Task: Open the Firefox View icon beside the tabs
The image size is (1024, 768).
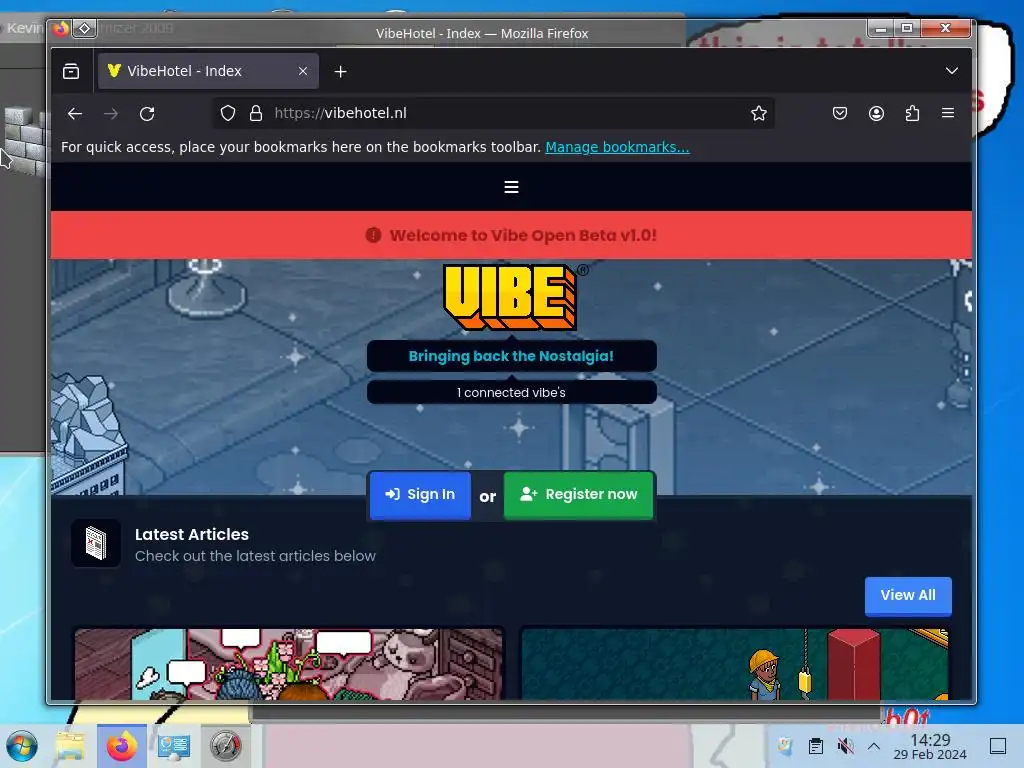Action: tap(71, 71)
